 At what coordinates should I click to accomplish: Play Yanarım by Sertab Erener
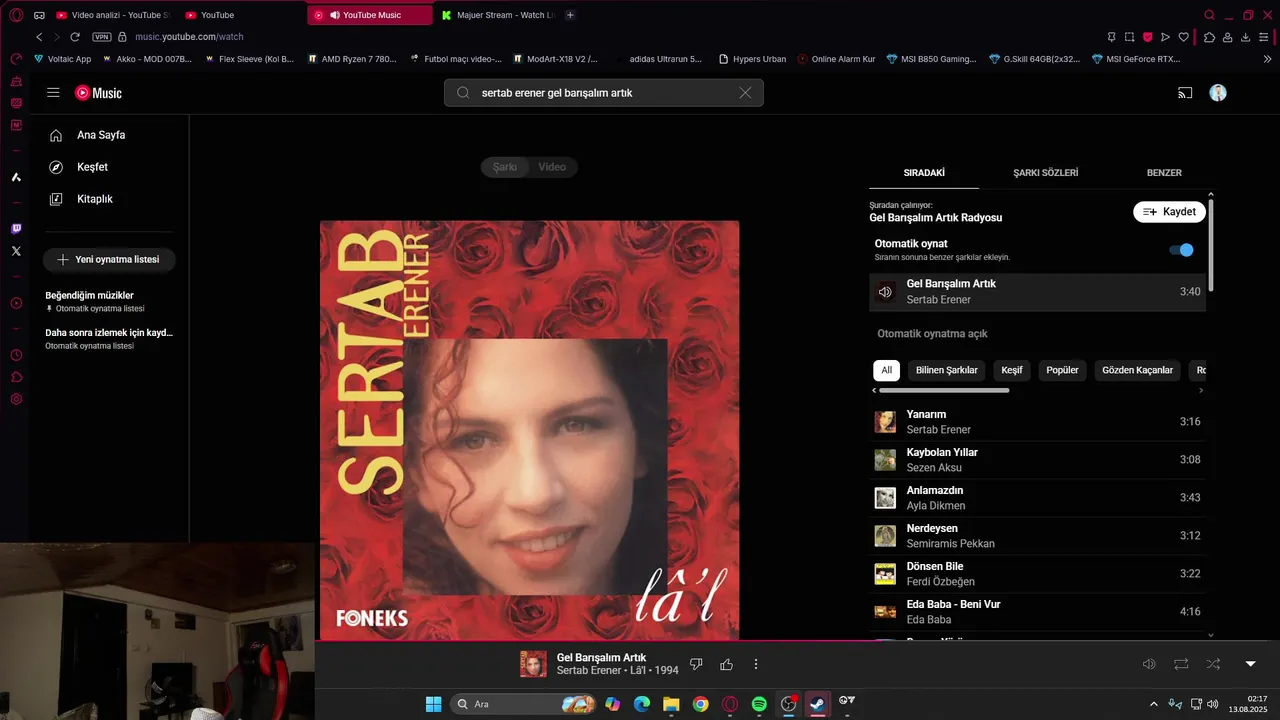click(x=1037, y=422)
